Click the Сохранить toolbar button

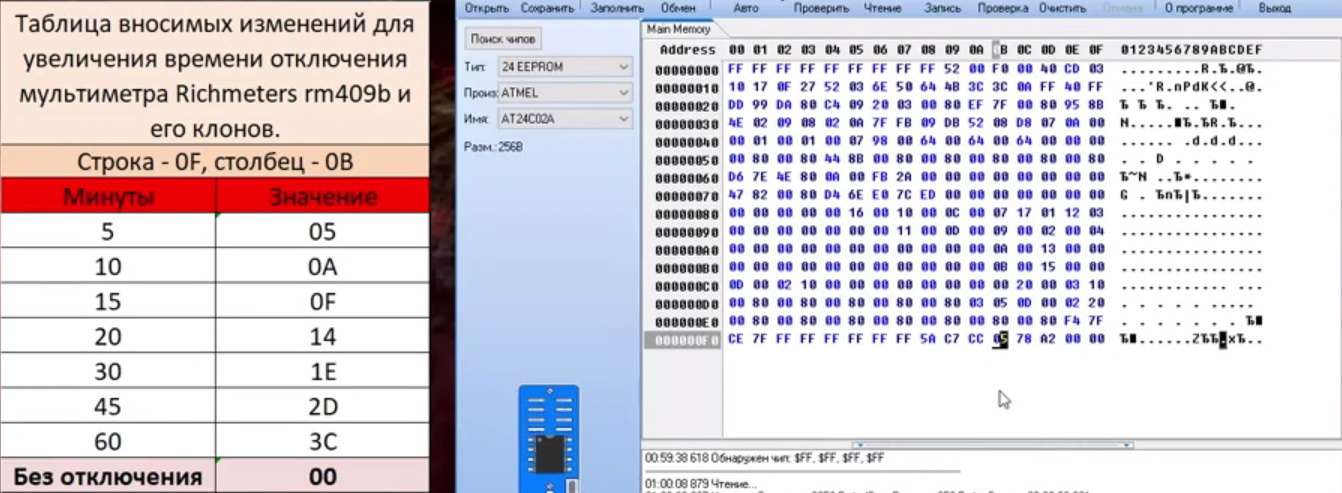coord(548,7)
